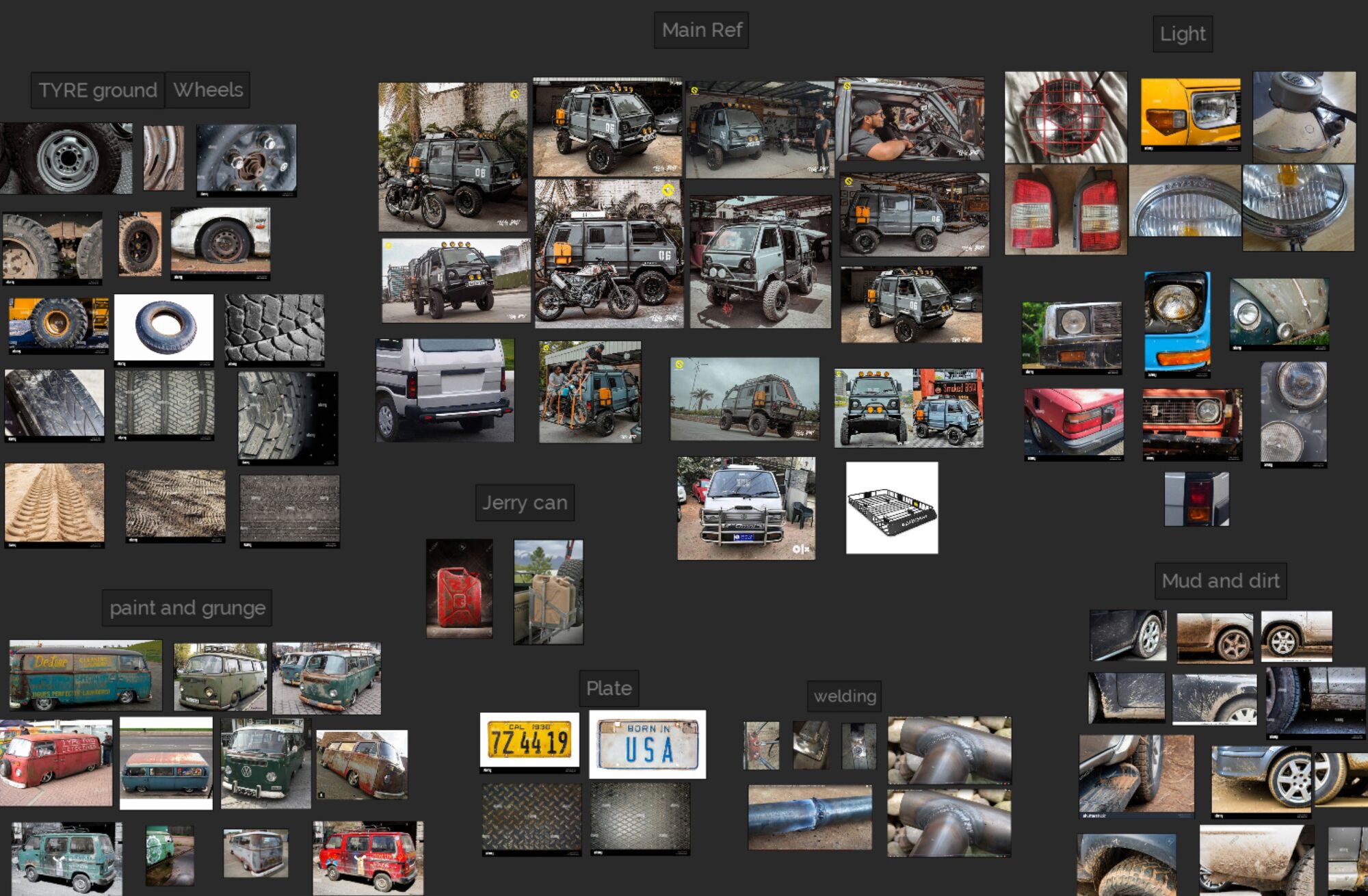Click the 'paint and grunge' label

187,608
